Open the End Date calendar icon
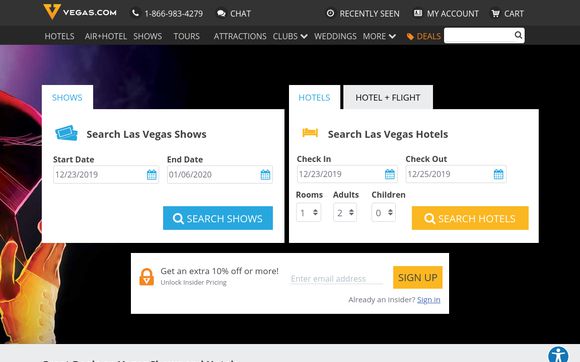 pyautogui.click(x=265, y=175)
